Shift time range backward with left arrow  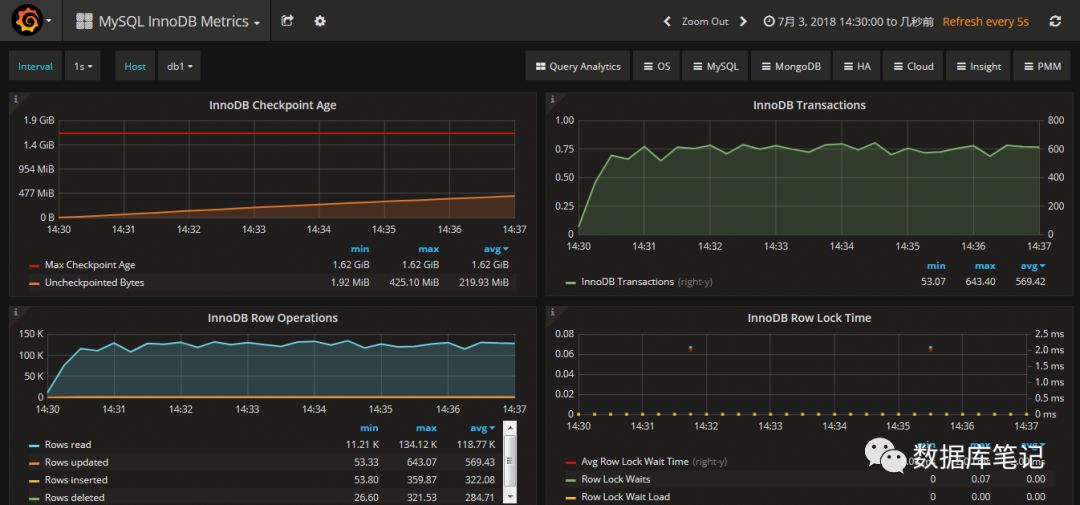click(x=667, y=21)
